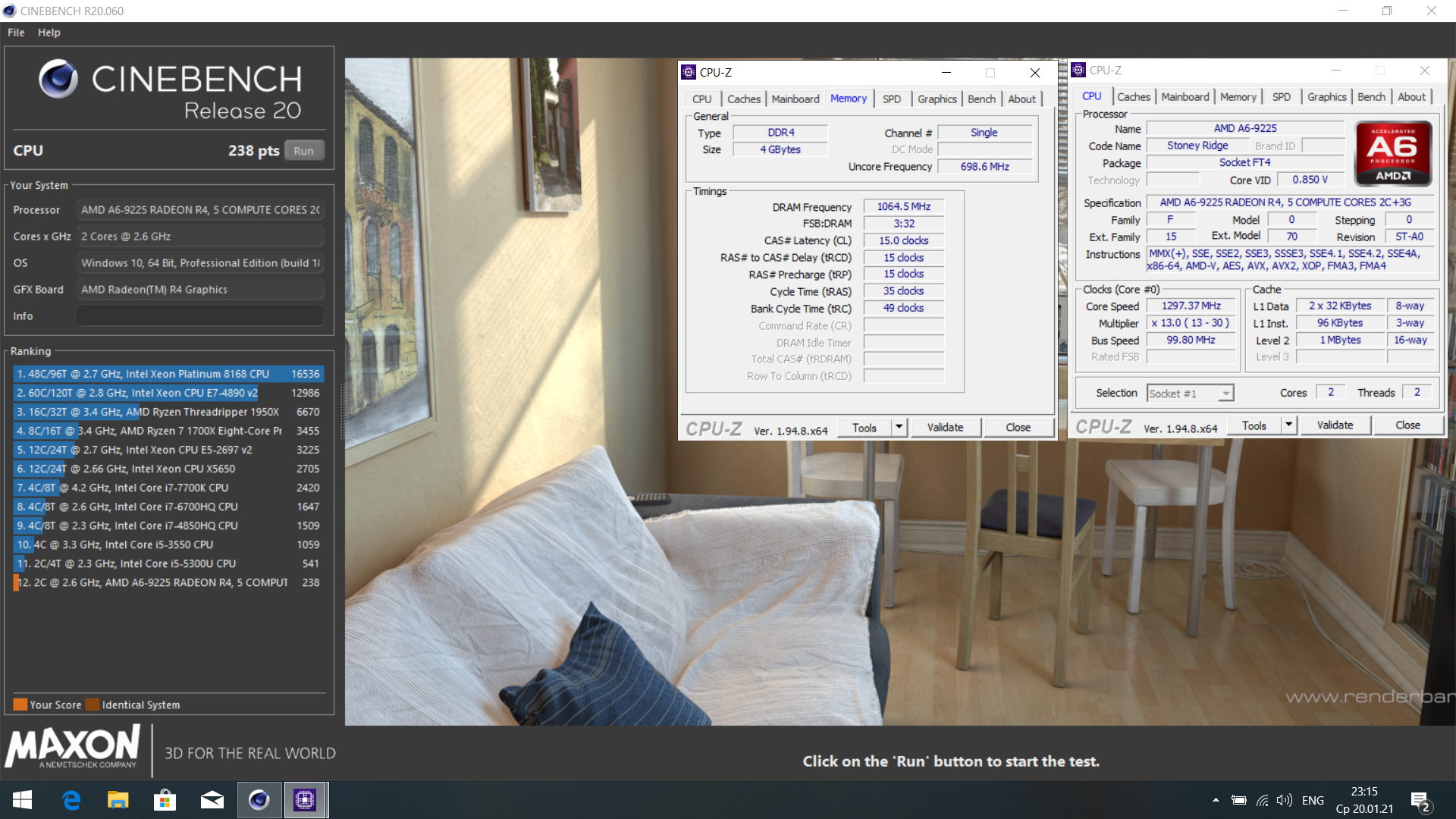Switch to CPU-Z taskbar icon
1456x819 pixels.
305,800
